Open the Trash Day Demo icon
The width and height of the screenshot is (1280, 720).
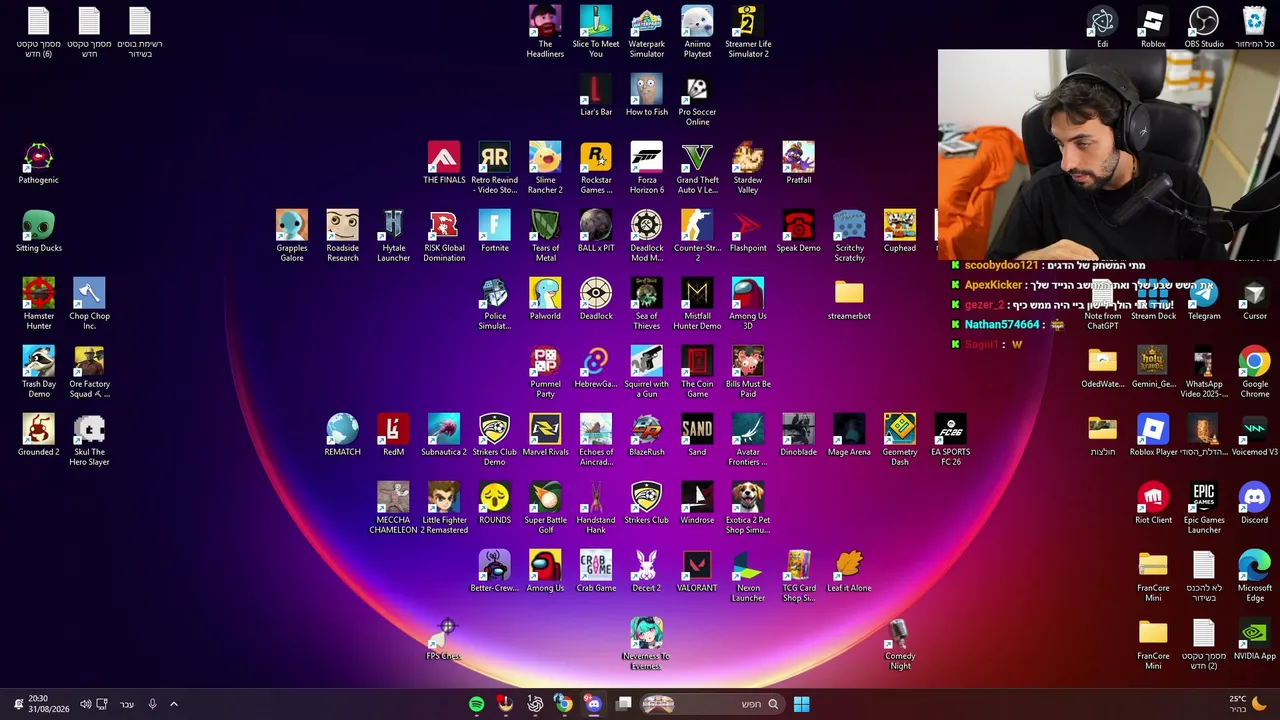(38, 372)
